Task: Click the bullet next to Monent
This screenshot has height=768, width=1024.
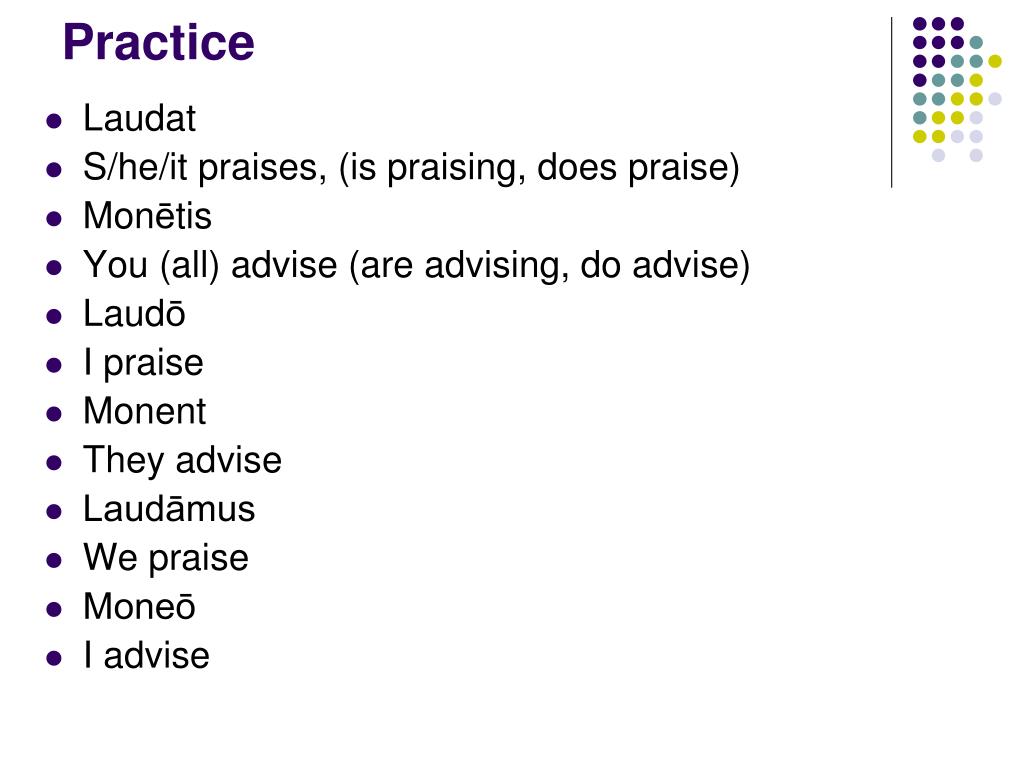Action: pos(54,414)
